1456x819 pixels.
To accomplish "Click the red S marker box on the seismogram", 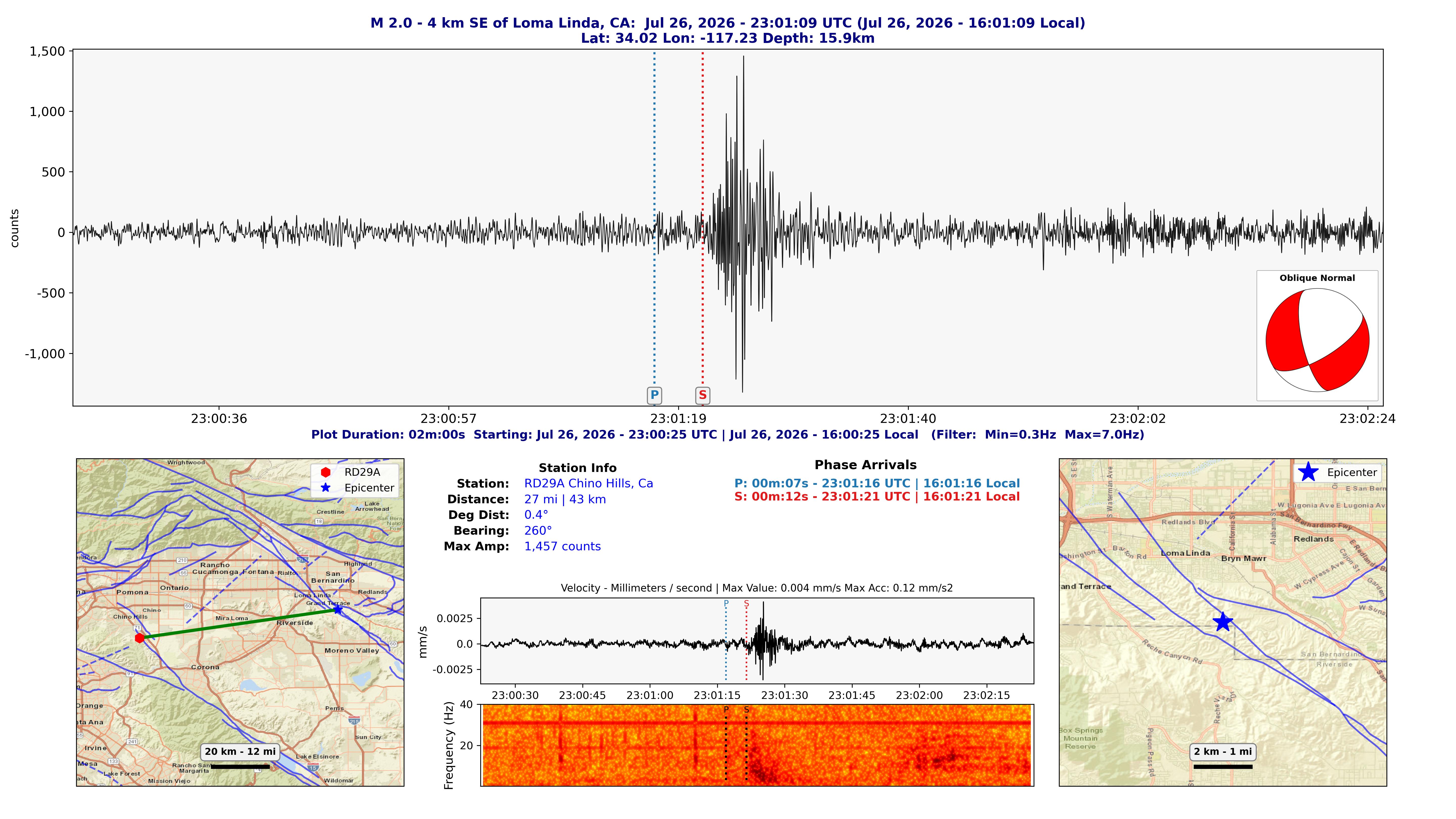I will 702,395.
